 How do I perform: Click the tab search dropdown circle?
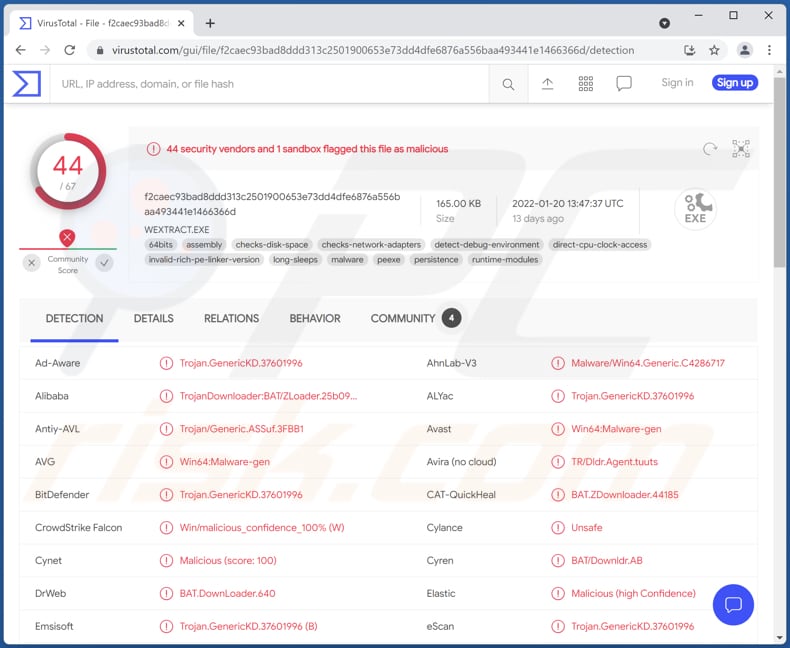click(665, 23)
